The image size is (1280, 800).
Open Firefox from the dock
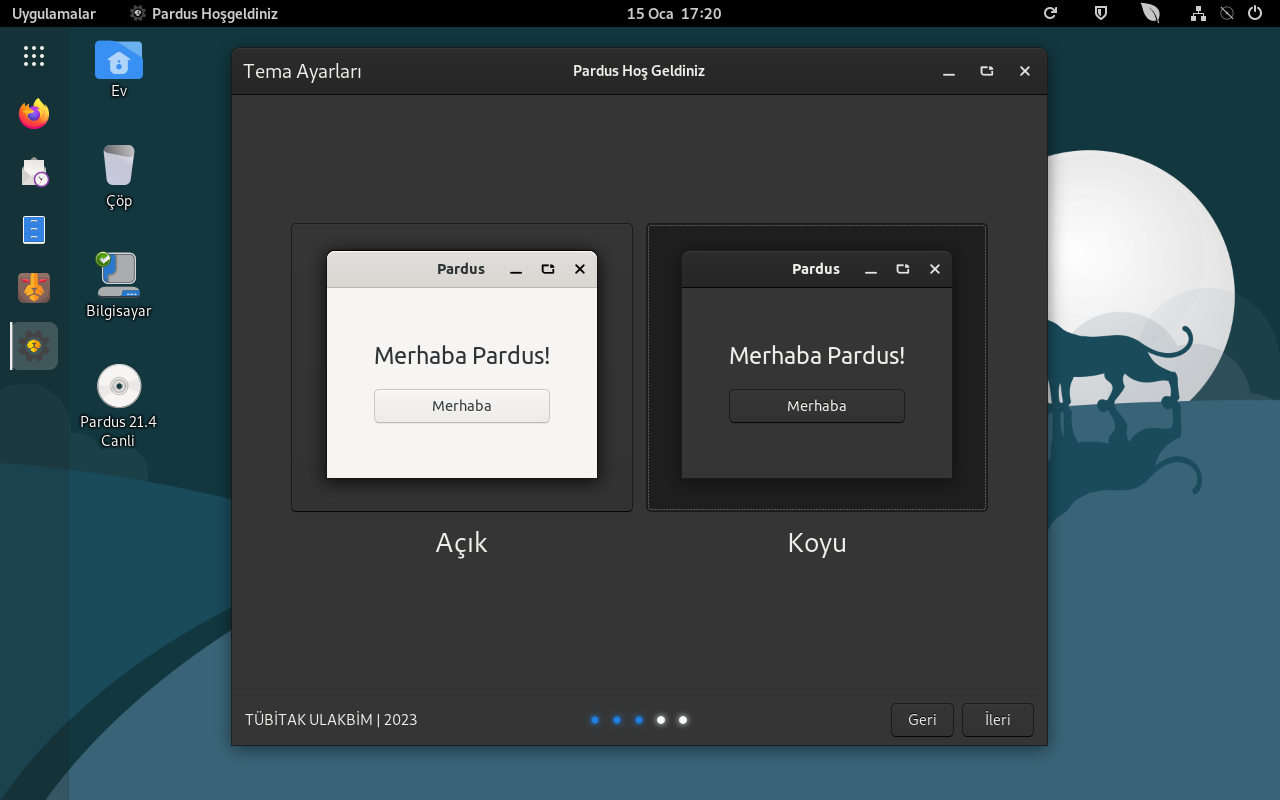(34, 114)
